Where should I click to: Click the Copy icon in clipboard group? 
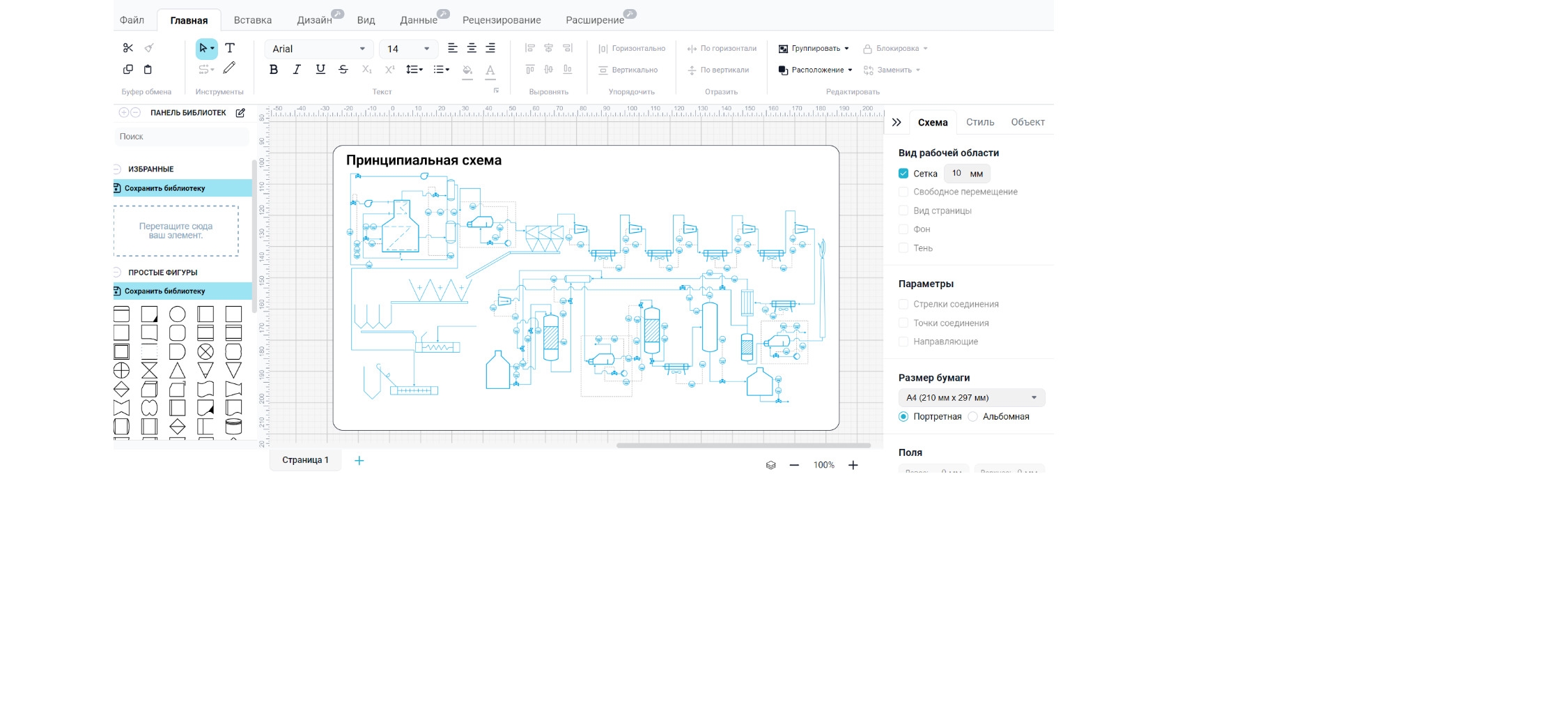[x=128, y=70]
